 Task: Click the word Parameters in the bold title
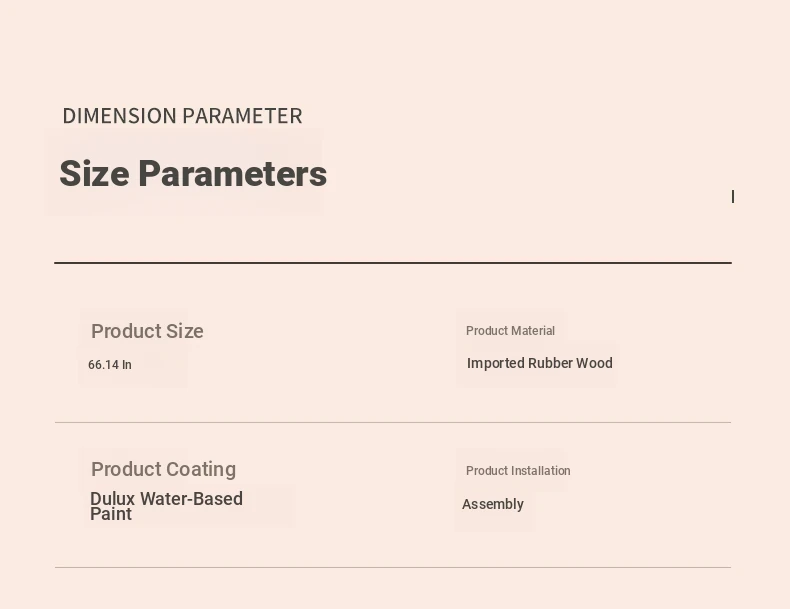click(233, 173)
